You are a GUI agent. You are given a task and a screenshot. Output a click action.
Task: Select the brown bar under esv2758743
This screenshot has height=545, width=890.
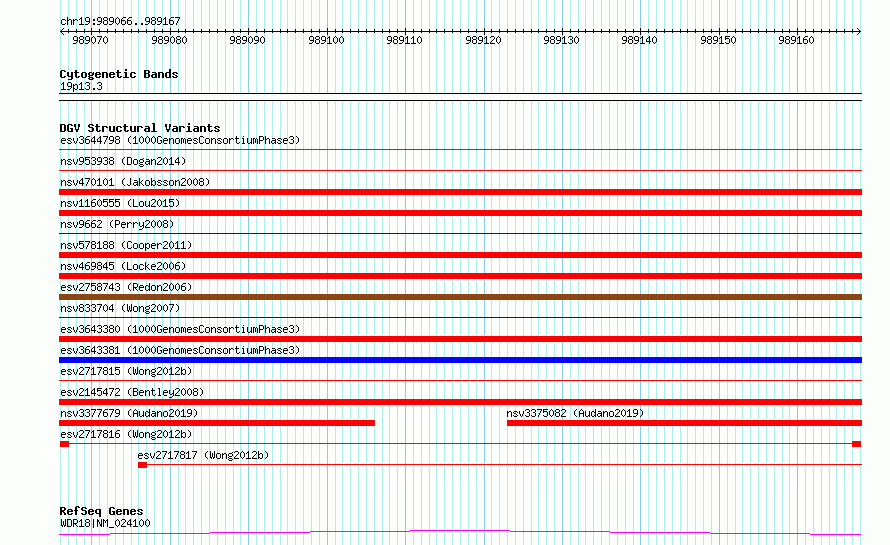[x=460, y=297]
